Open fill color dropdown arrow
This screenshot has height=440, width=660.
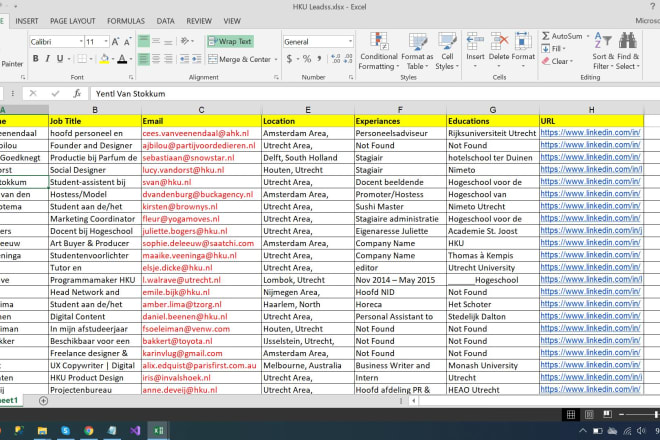[113, 59]
